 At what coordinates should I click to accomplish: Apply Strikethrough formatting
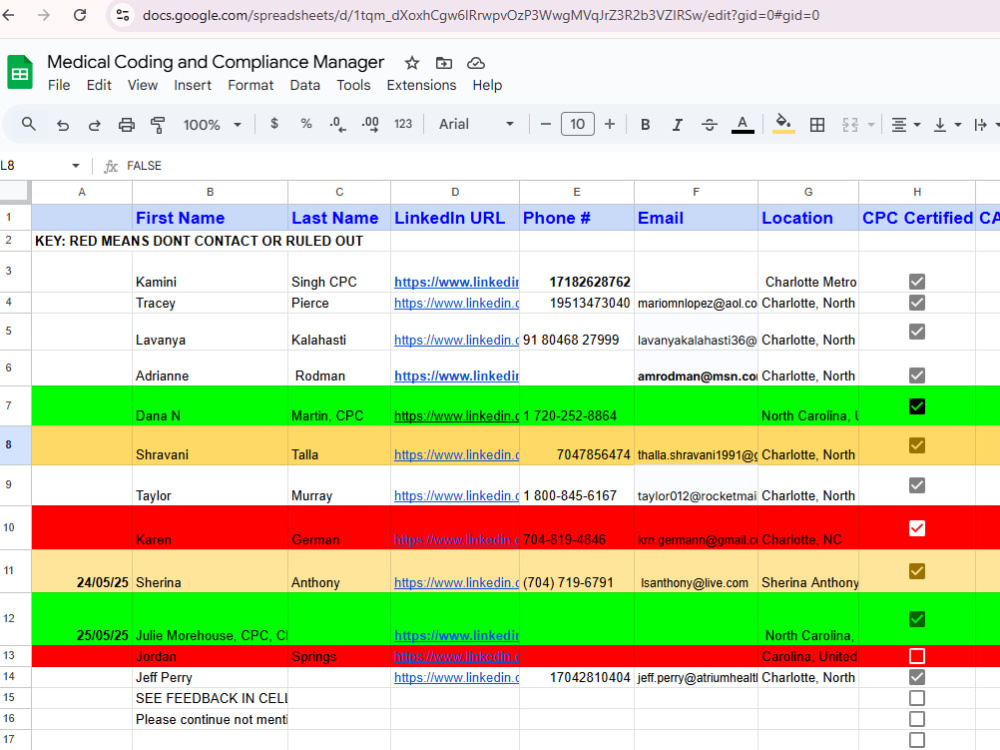pos(709,124)
